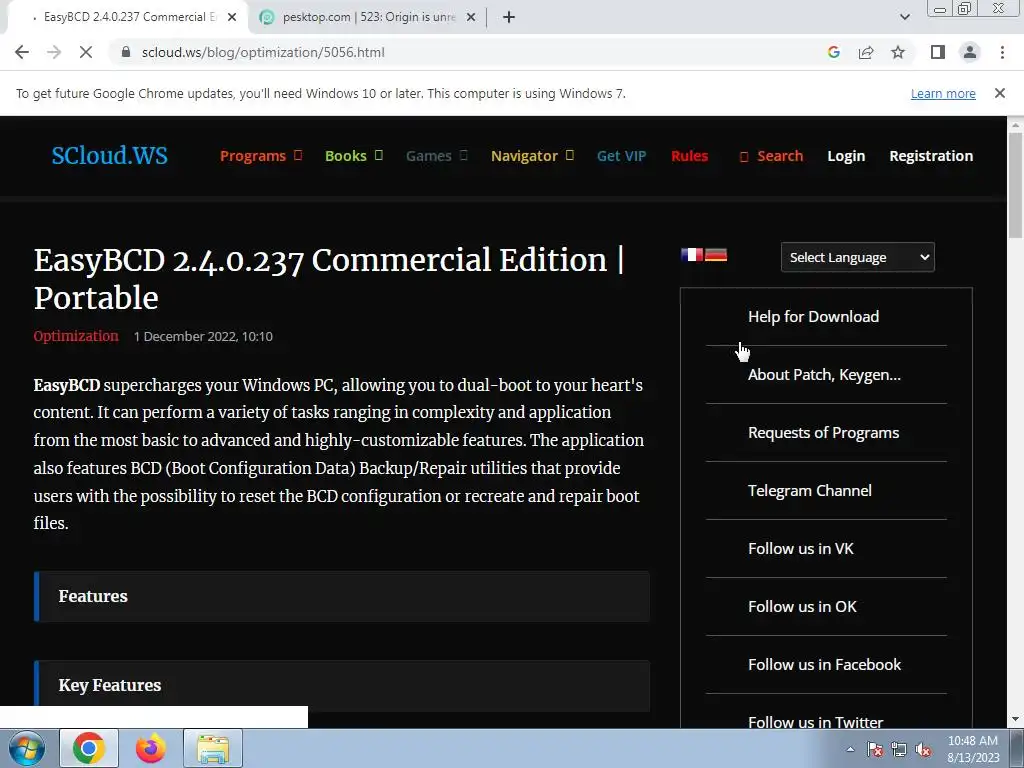This screenshot has height=768, width=1024.
Task: Open the browser side panel icon
Action: [938, 52]
